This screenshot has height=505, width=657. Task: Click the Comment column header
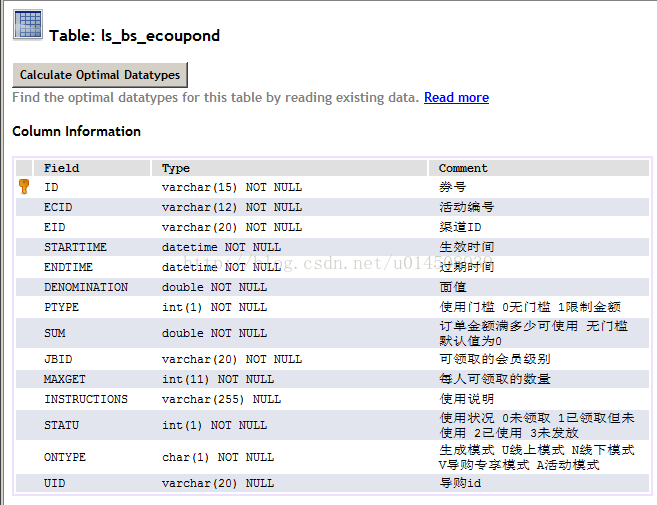[x=538, y=168]
